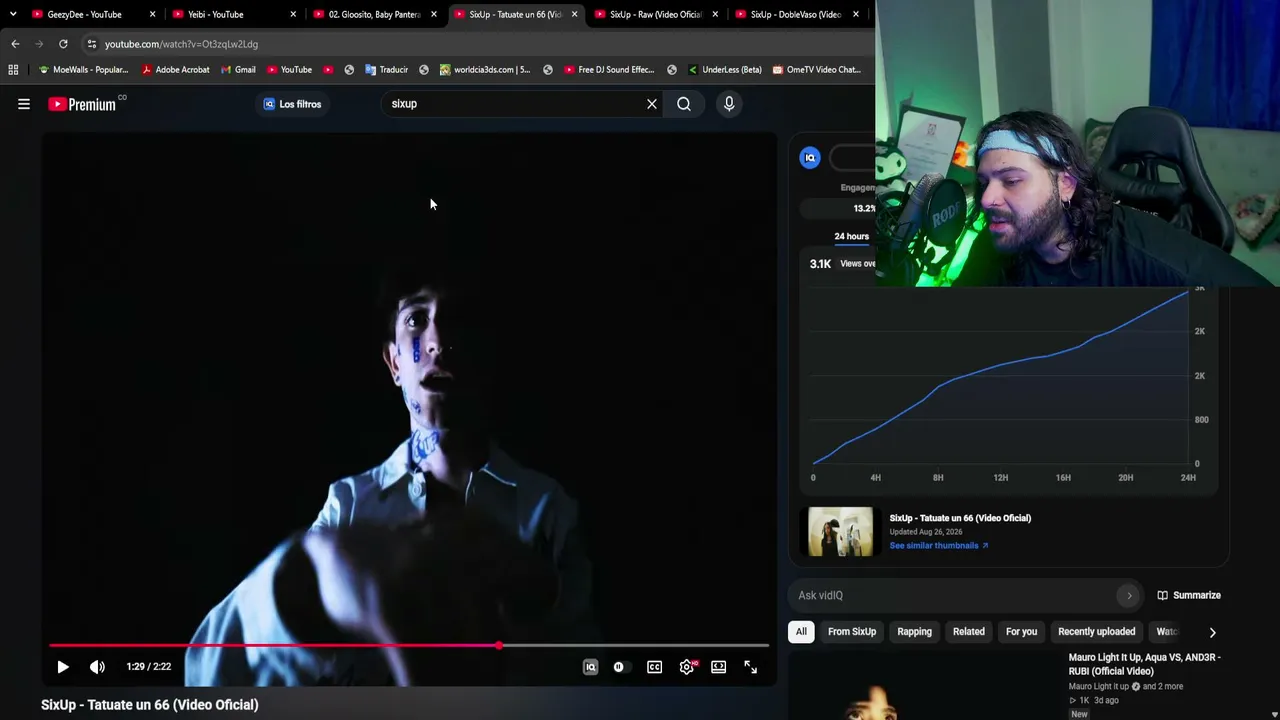
Task: Select the From SixUp filter chip
Action: tap(852, 632)
